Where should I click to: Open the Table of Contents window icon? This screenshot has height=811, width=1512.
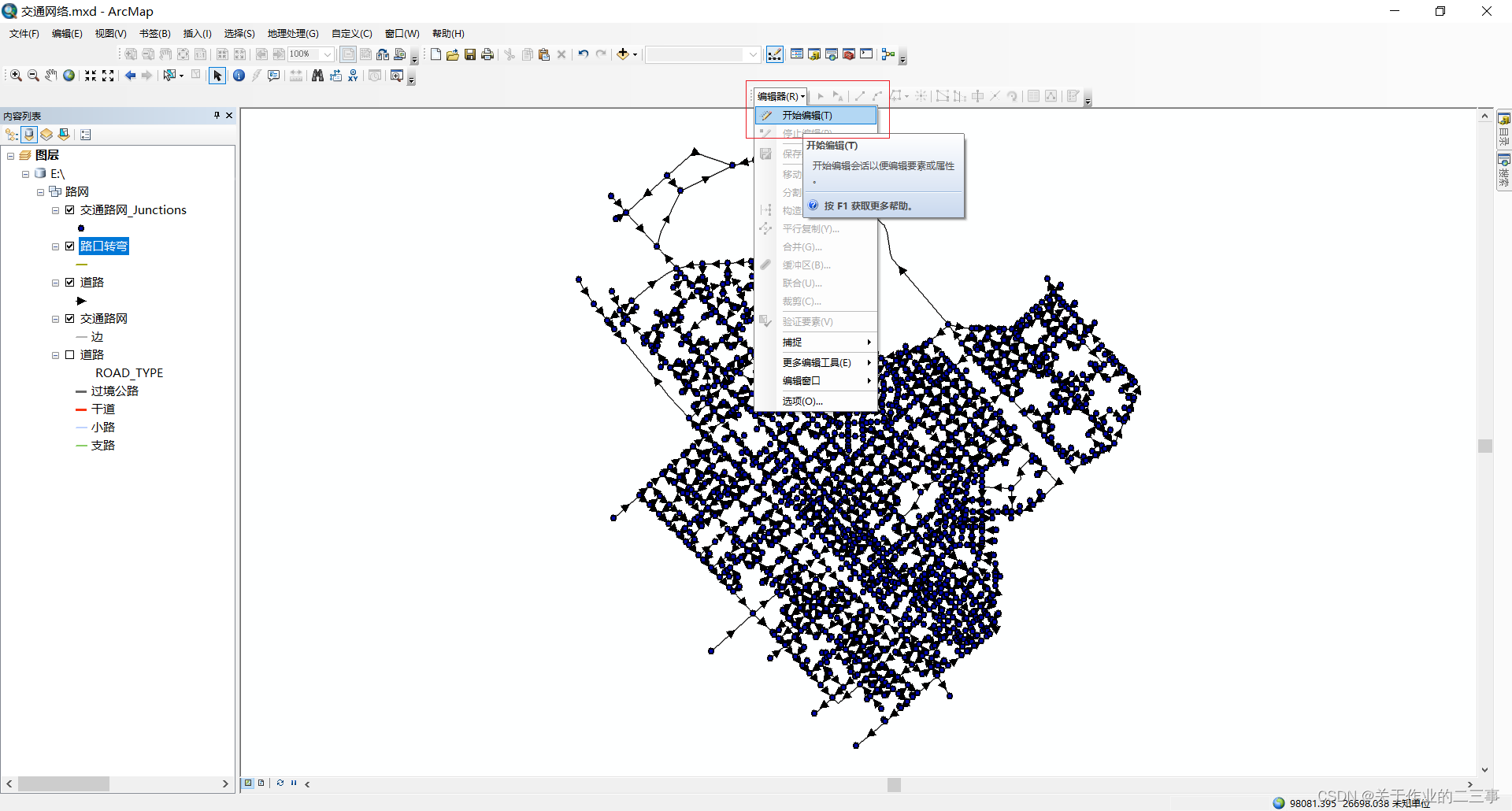pyautogui.click(x=797, y=54)
